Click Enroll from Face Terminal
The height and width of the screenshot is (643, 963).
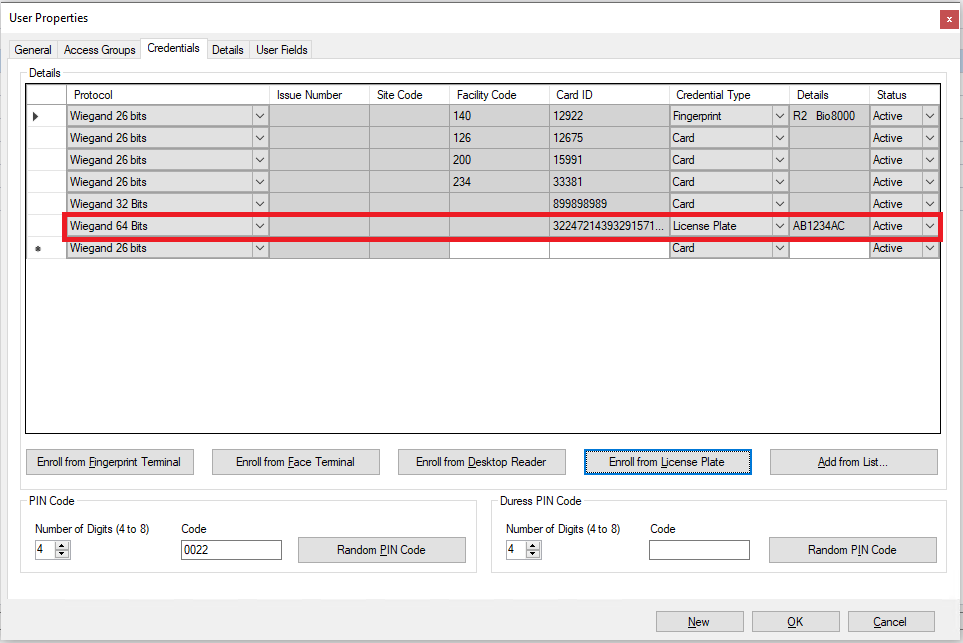tap(295, 462)
